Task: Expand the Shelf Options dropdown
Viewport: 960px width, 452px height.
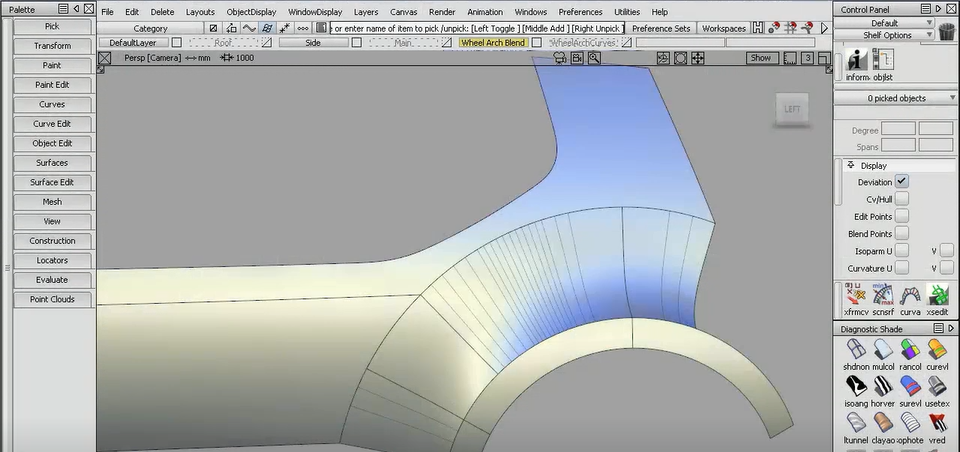Action: coord(885,35)
